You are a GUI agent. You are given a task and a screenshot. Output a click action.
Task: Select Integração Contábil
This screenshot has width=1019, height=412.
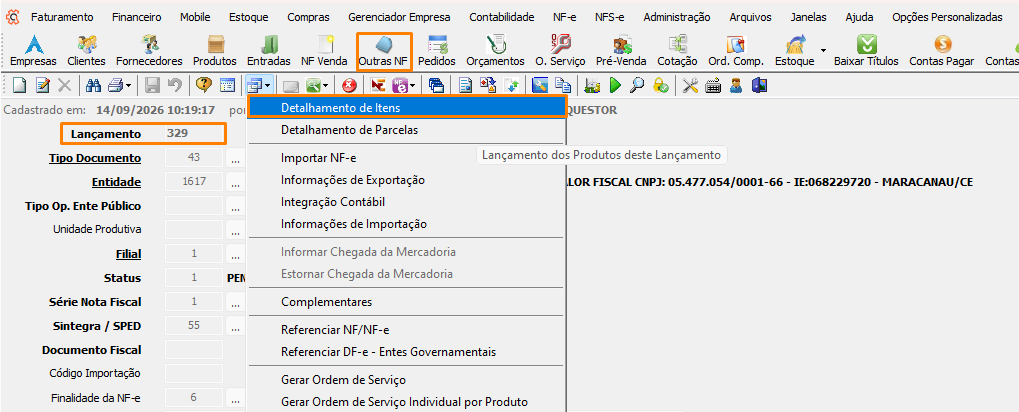407,202
